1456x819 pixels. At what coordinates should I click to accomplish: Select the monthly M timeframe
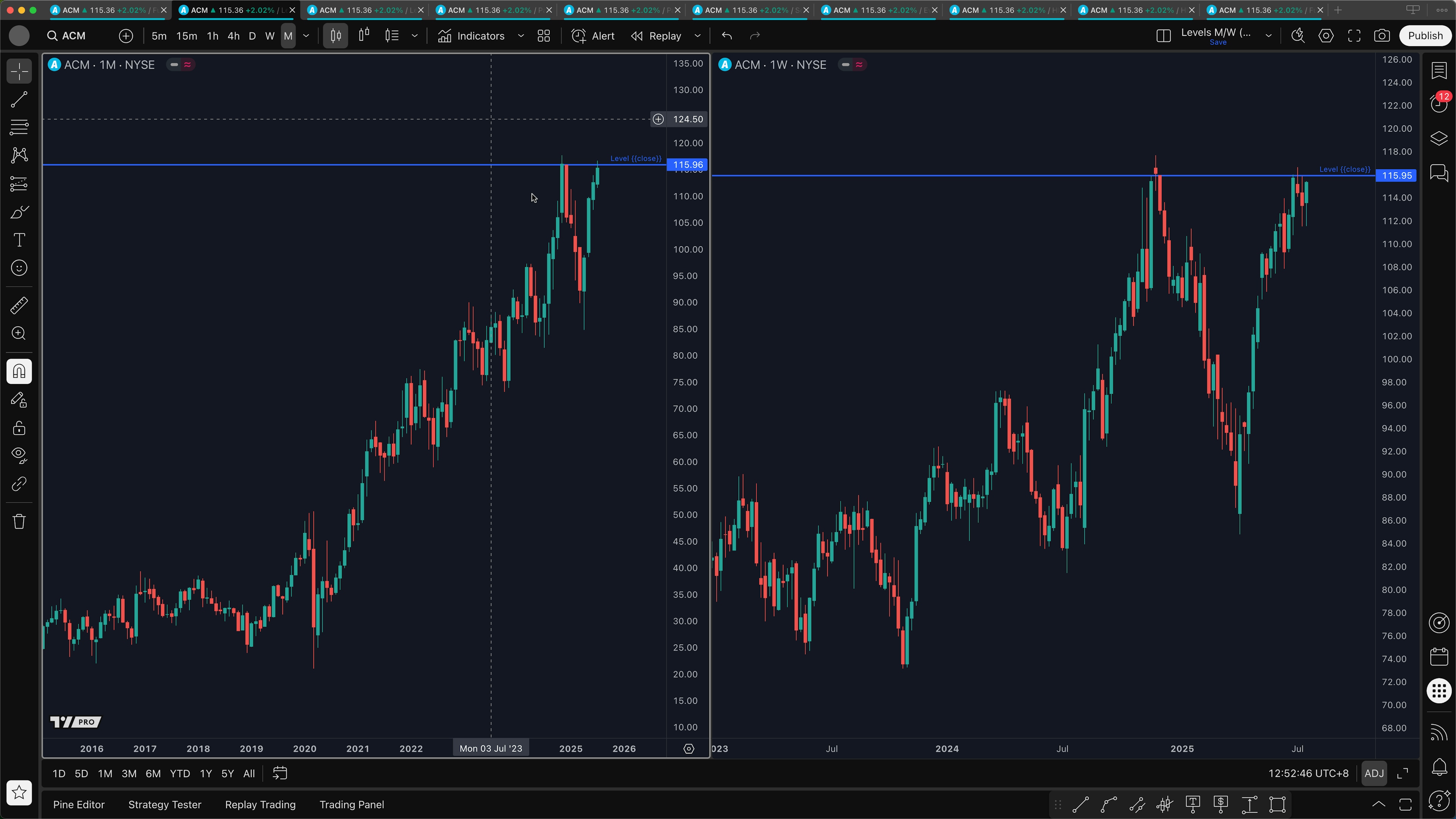coord(288,36)
